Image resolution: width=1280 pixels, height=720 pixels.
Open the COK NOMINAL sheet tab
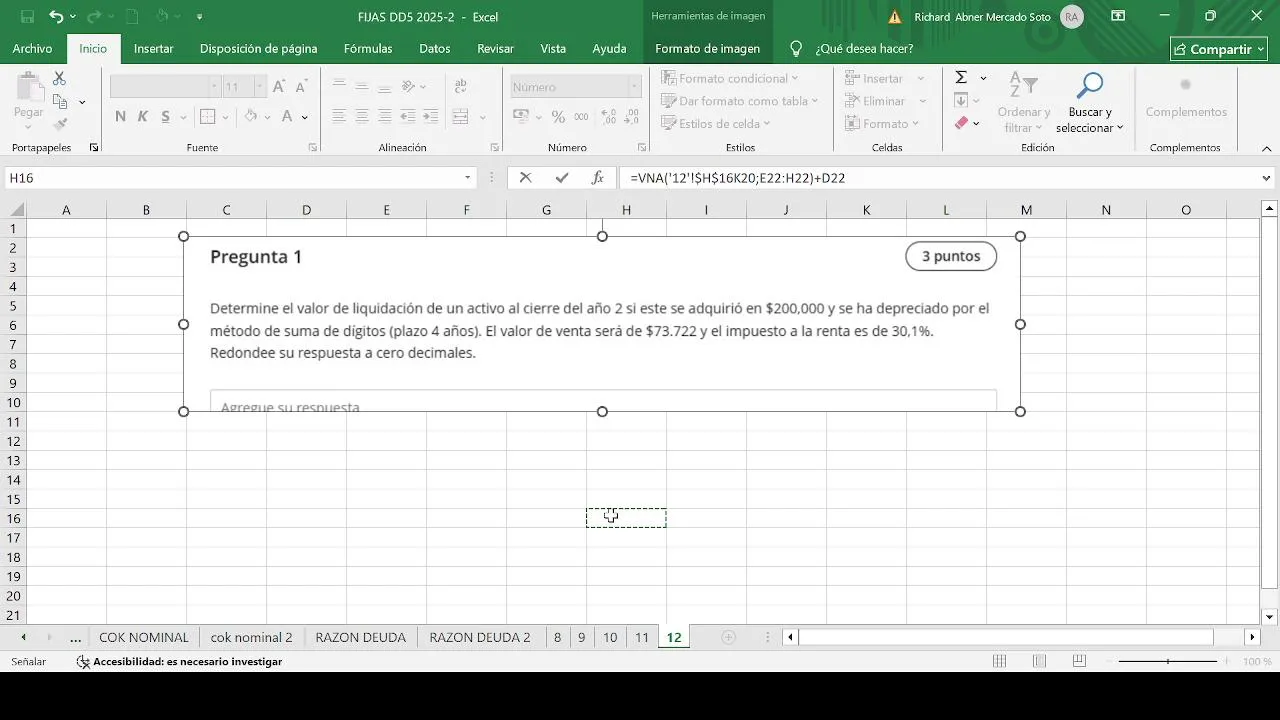click(x=144, y=637)
